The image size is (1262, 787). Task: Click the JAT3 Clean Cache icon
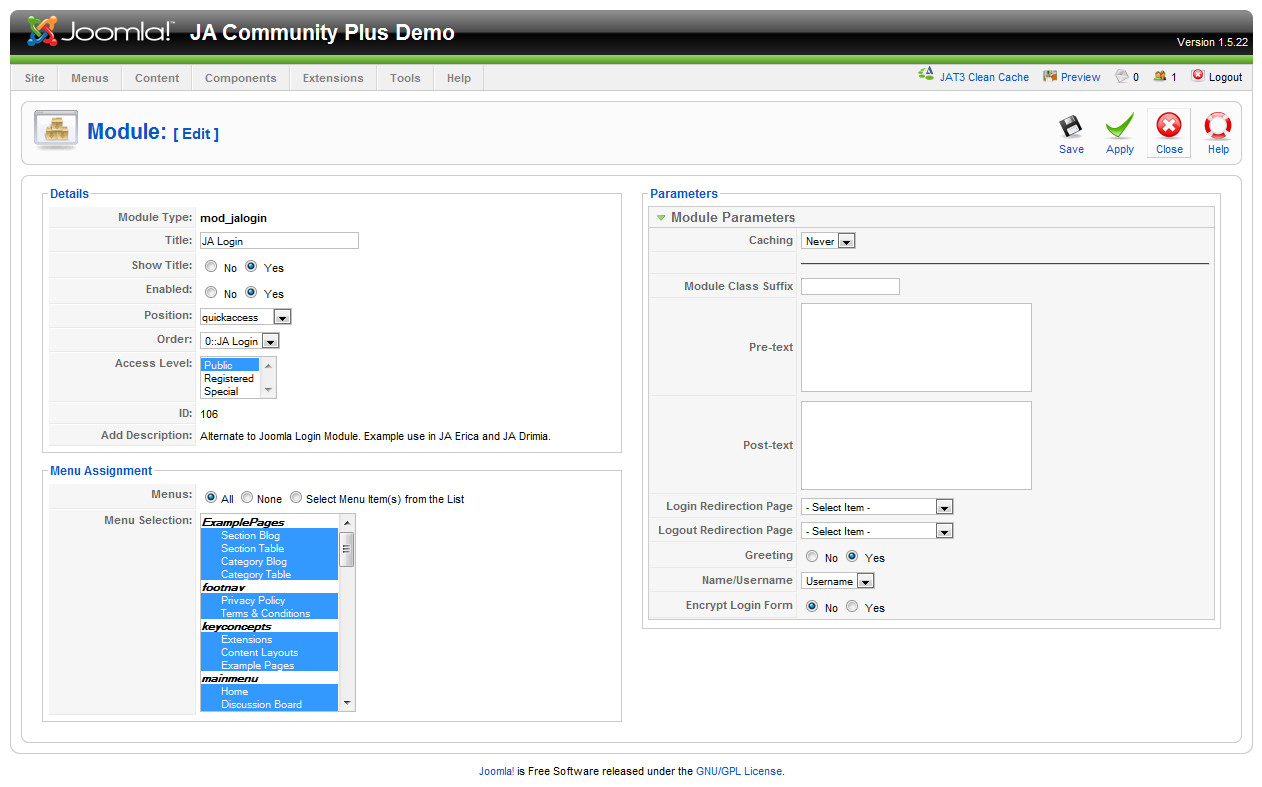click(926, 76)
